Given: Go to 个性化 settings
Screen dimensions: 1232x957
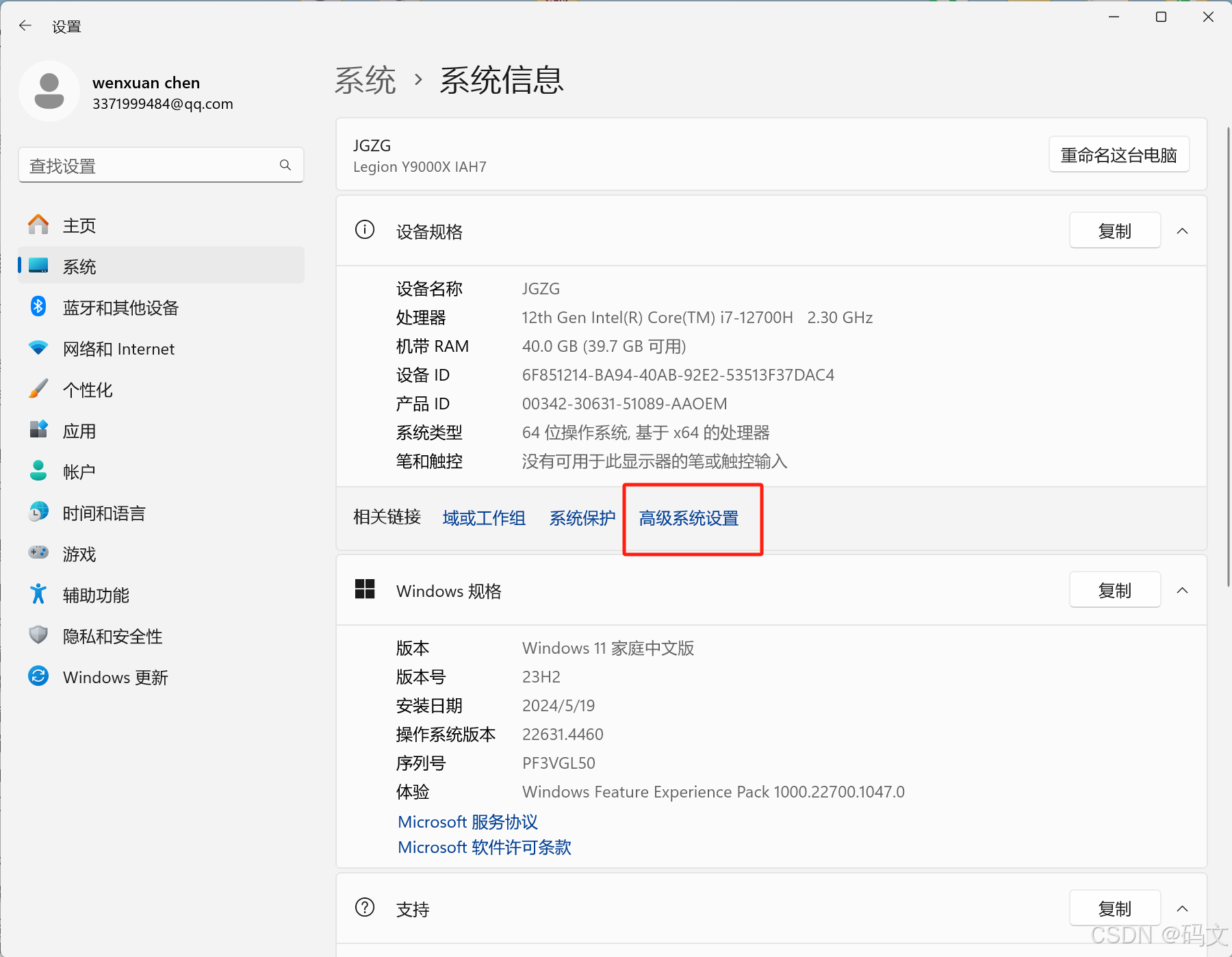Looking at the screenshot, I should [161, 390].
